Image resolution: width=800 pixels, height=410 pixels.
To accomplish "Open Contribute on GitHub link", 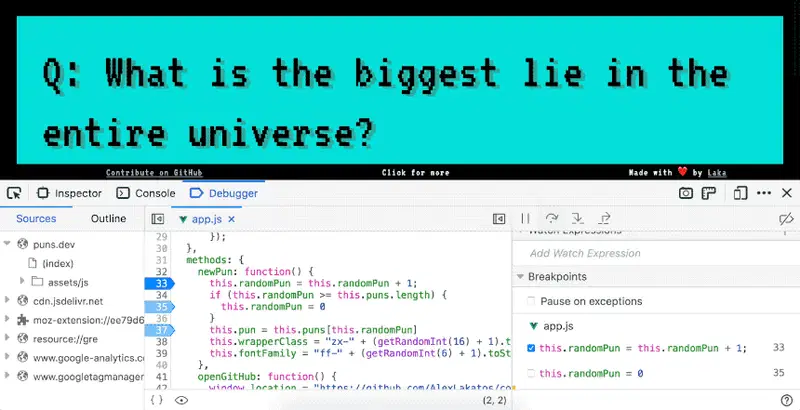I will click(147, 172).
